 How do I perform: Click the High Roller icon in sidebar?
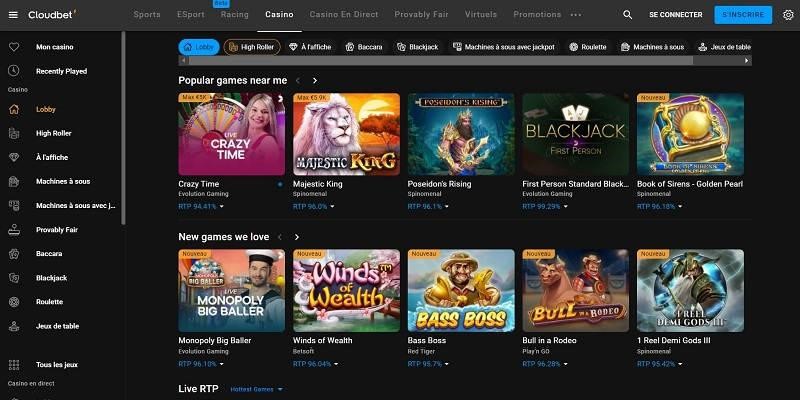point(14,133)
